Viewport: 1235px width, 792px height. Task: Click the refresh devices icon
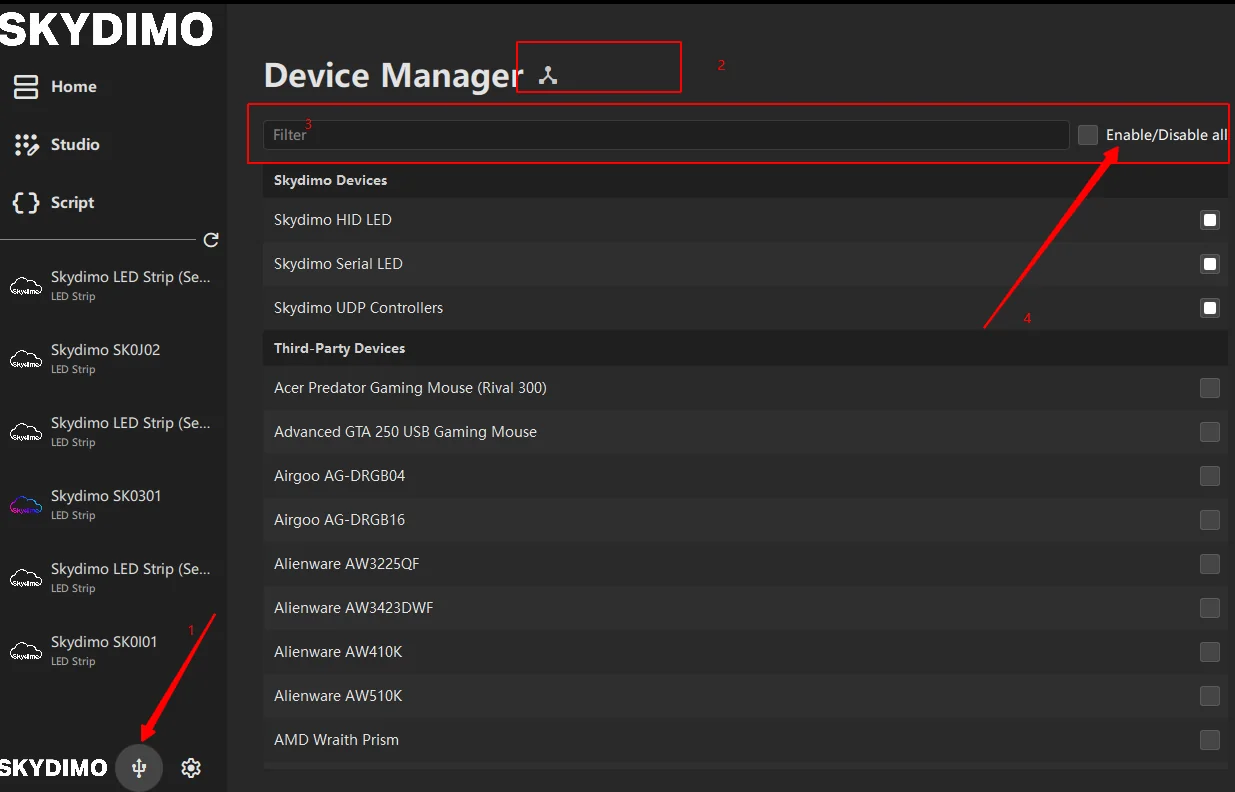coord(211,240)
